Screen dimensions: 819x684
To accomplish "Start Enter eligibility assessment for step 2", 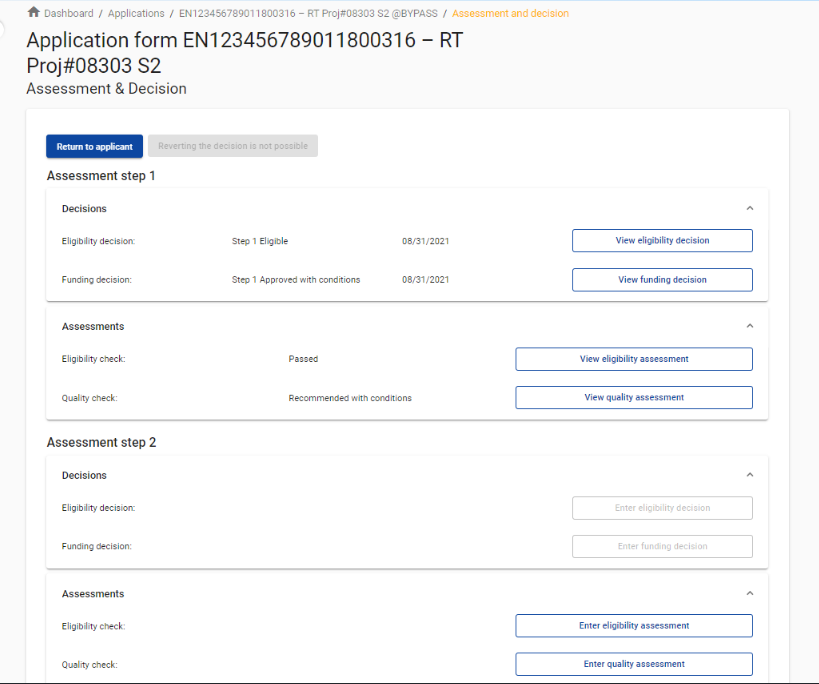I will (634, 626).
